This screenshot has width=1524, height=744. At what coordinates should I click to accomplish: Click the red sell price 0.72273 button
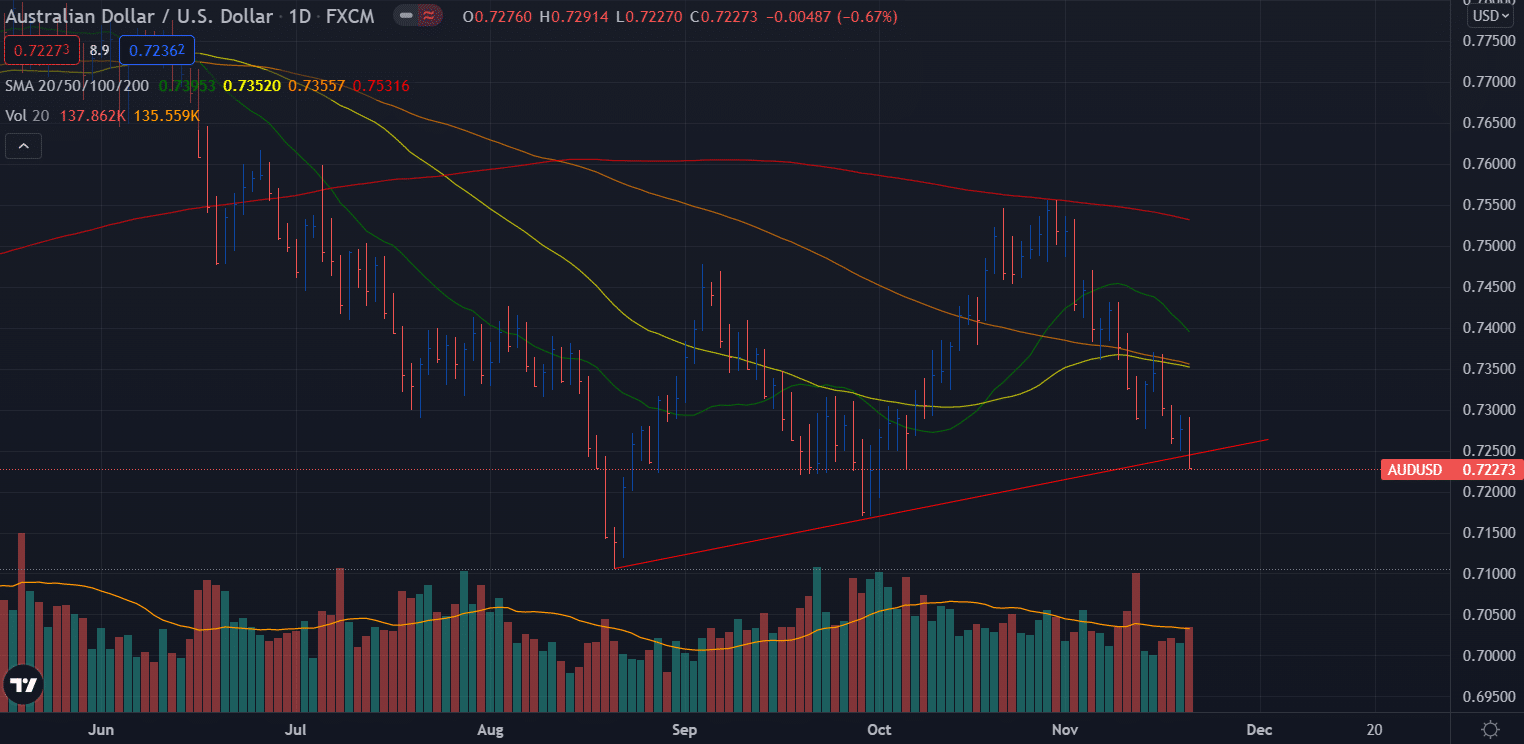[43, 50]
